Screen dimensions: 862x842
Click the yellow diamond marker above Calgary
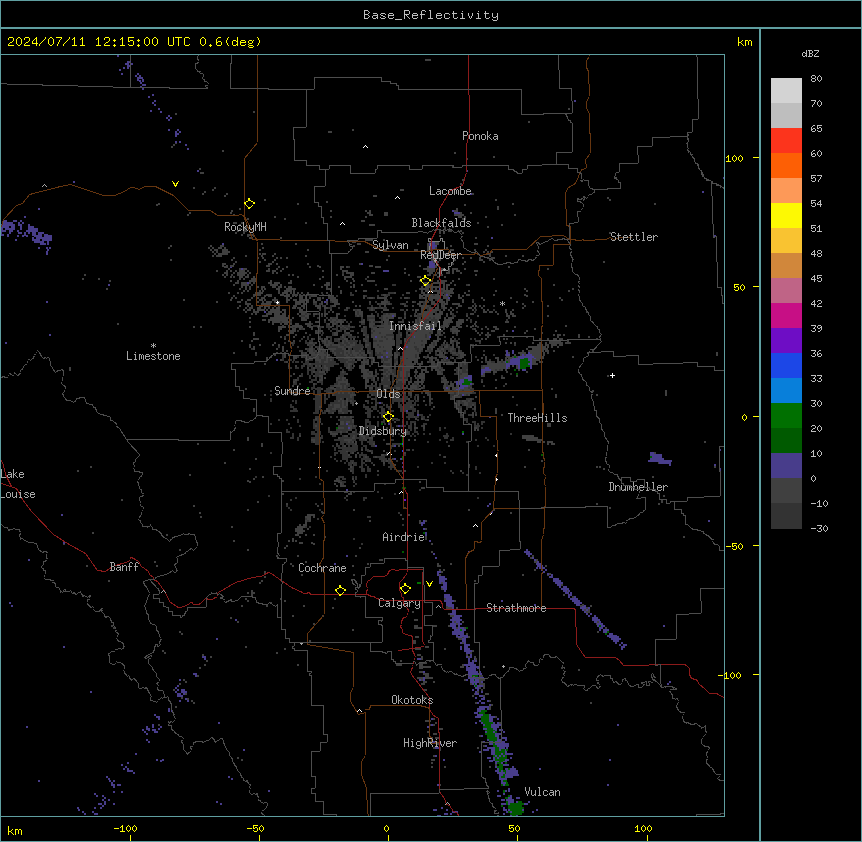tap(406, 589)
